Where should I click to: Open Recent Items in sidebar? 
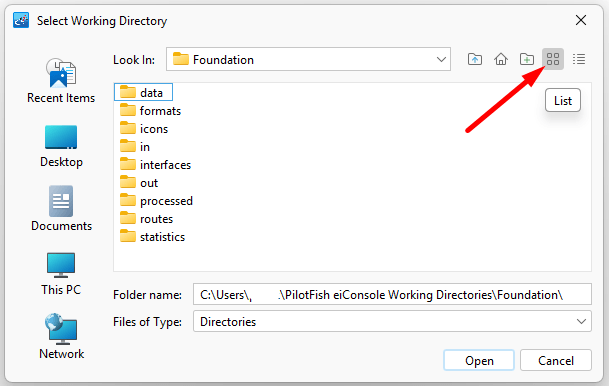61,81
